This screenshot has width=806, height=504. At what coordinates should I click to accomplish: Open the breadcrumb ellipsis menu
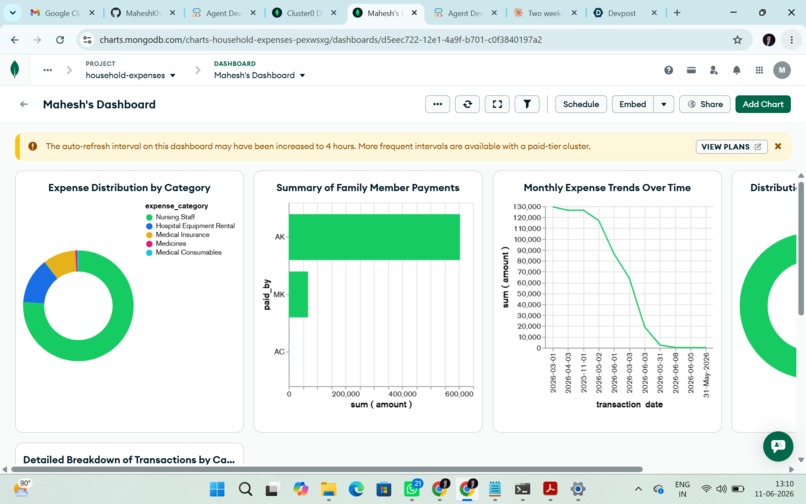pyautogui.click(x=47, y=70)
